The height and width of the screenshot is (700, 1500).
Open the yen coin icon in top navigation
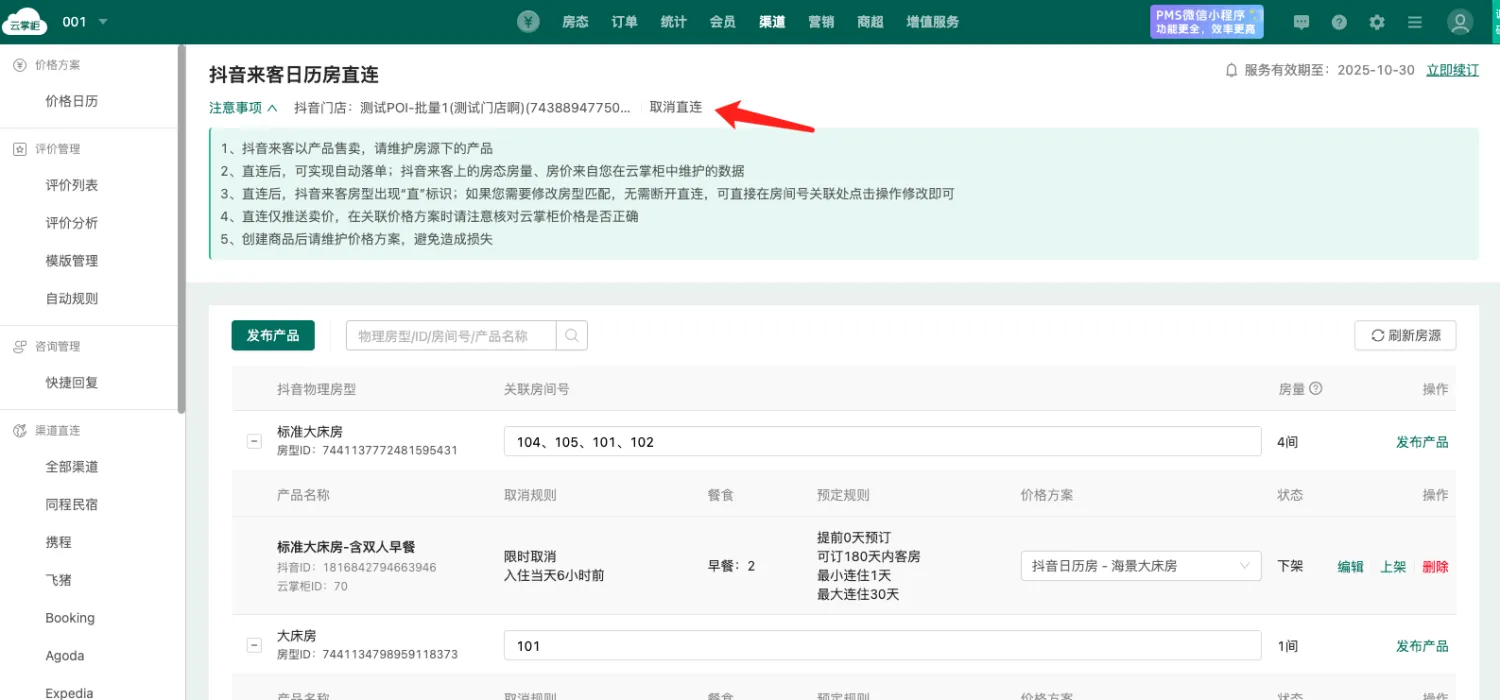(529, 22)
